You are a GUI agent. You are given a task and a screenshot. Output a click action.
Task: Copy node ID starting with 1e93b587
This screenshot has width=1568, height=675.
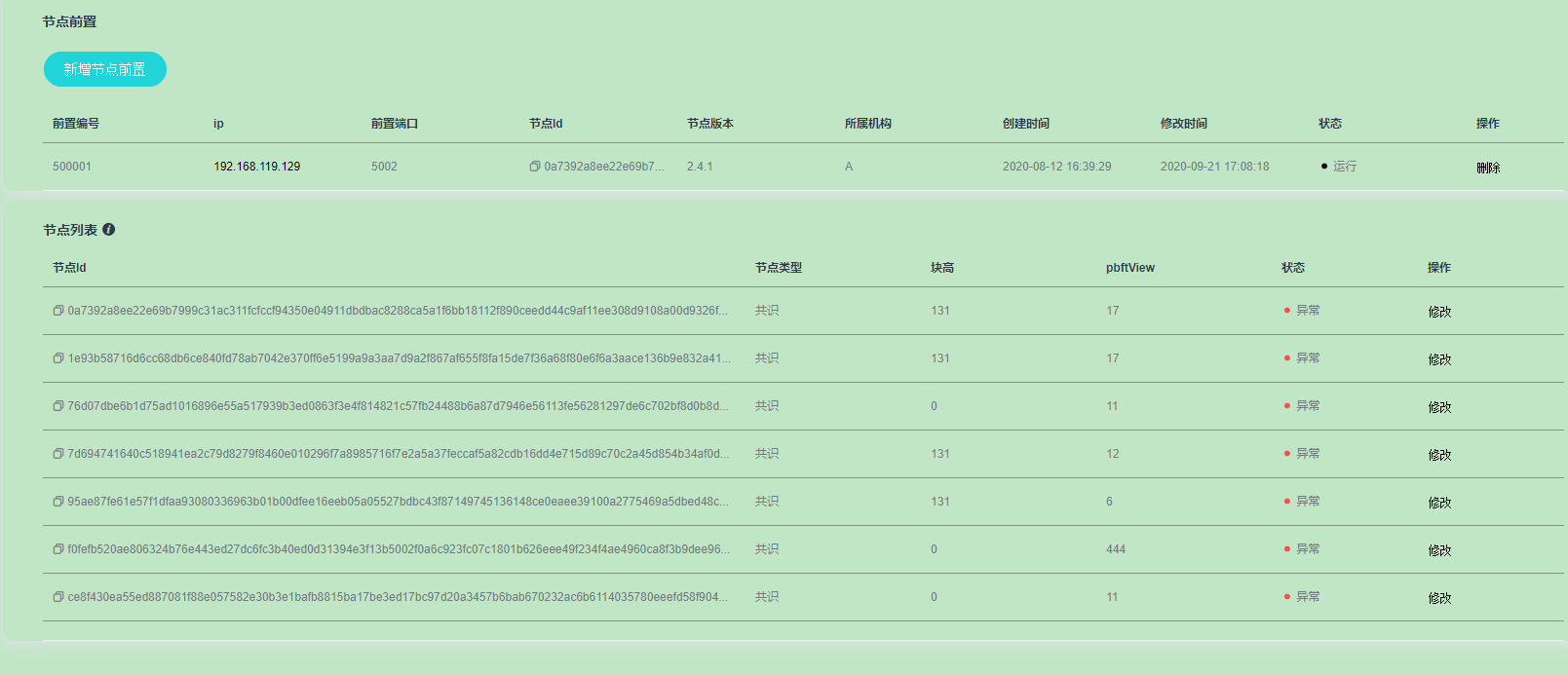58,358
